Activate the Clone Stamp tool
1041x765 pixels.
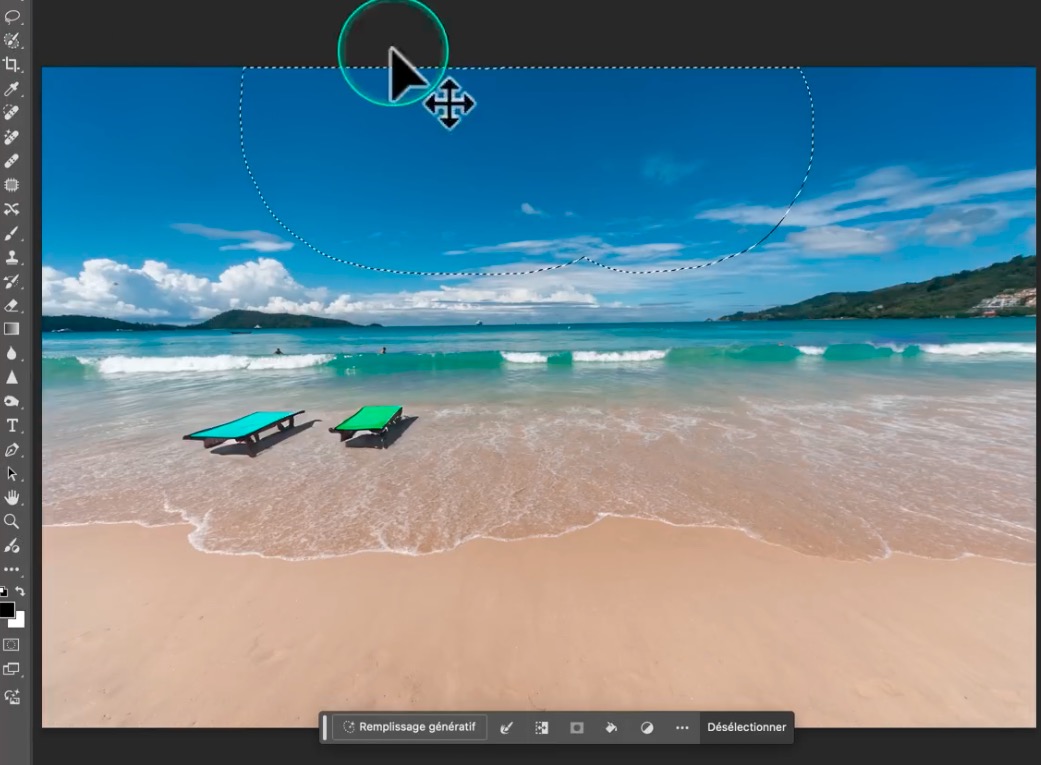(12, 257)
